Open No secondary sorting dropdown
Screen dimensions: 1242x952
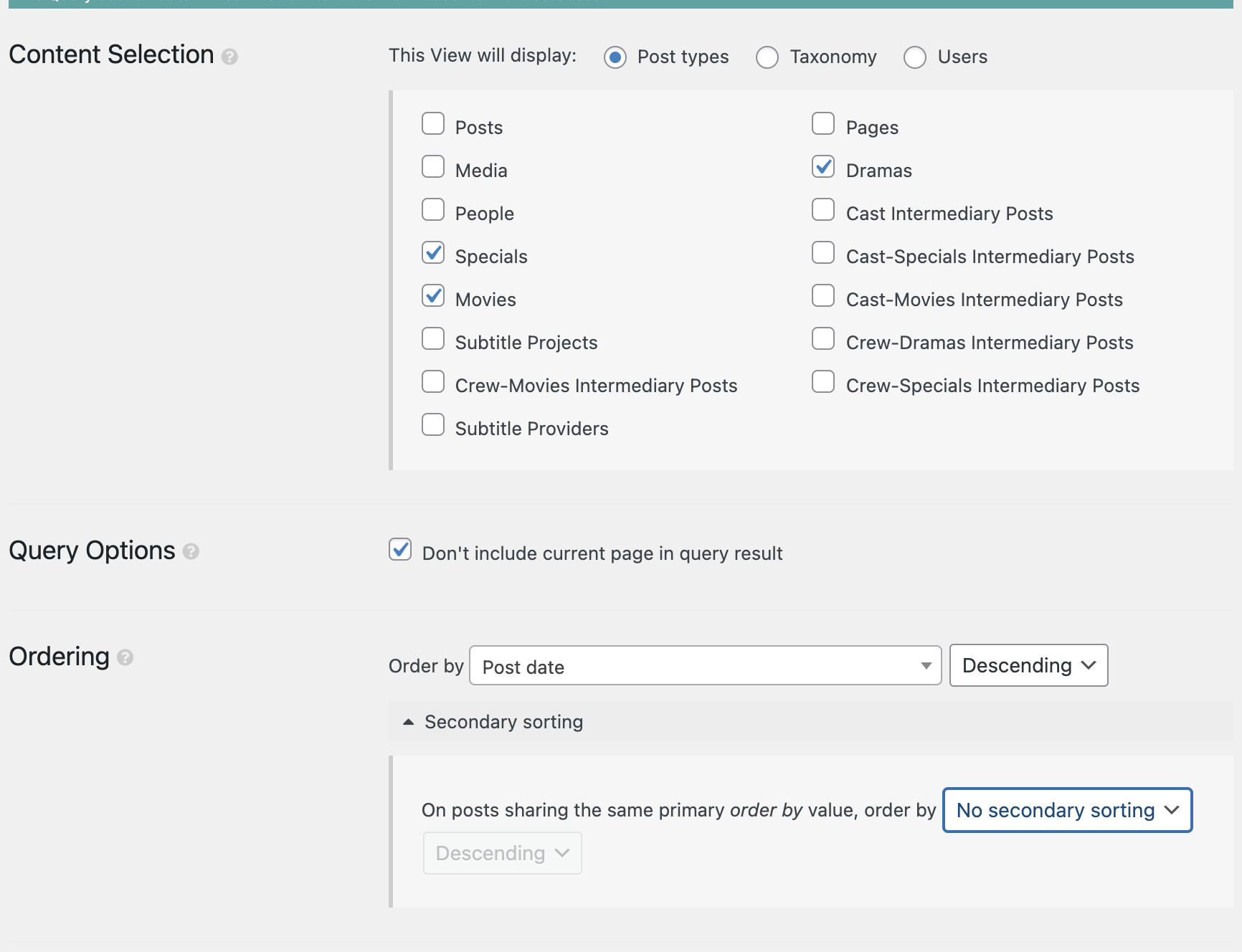coord(1068,810)
